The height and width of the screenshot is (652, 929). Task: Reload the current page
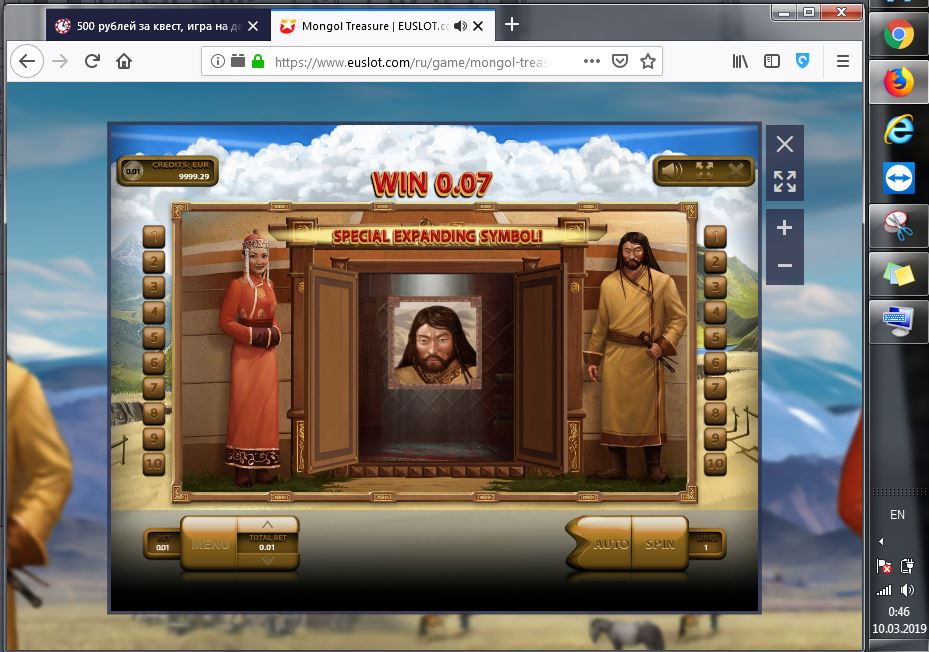coord(92,61)
